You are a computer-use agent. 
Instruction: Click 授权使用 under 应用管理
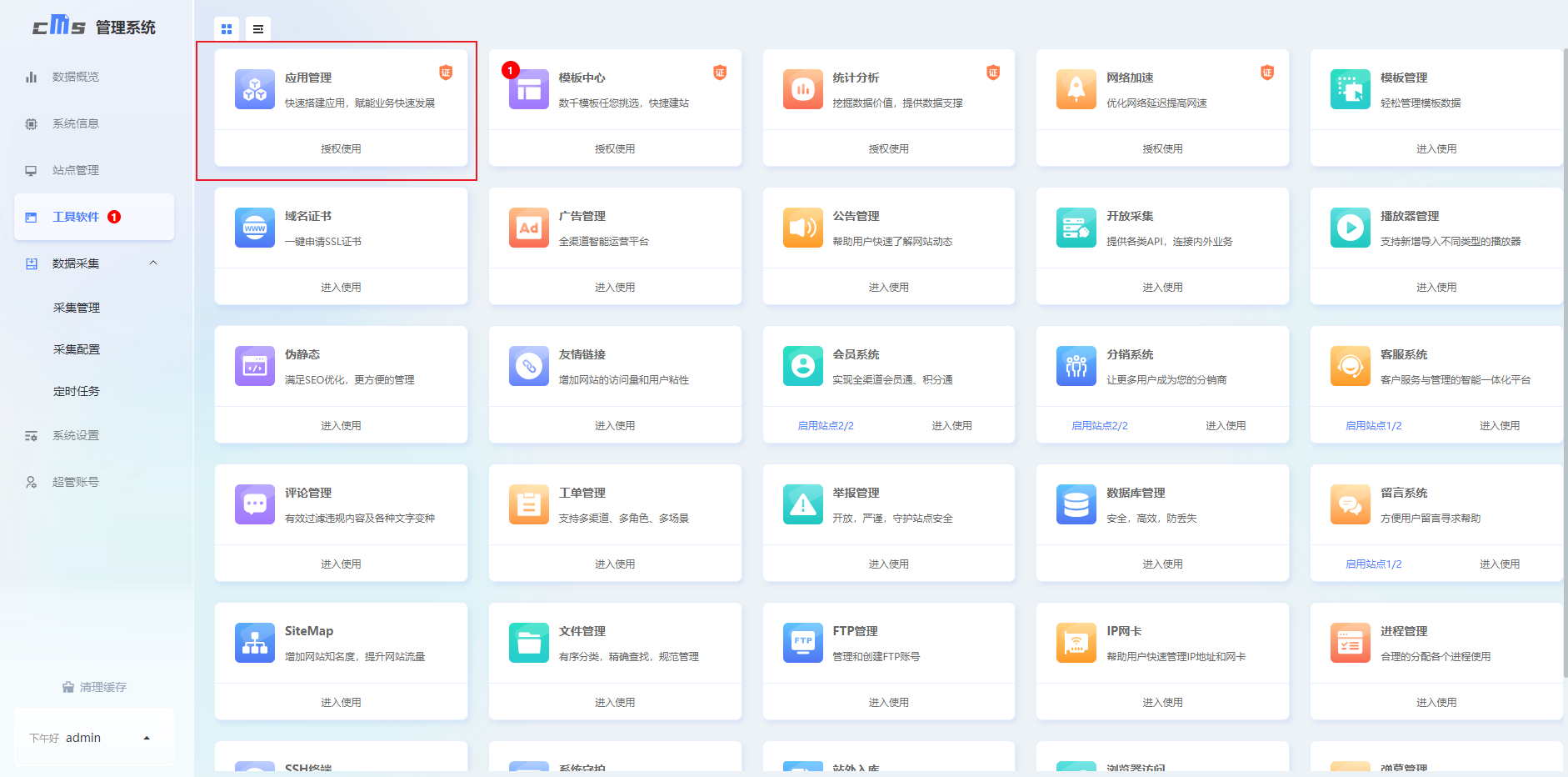click(341, 149)
